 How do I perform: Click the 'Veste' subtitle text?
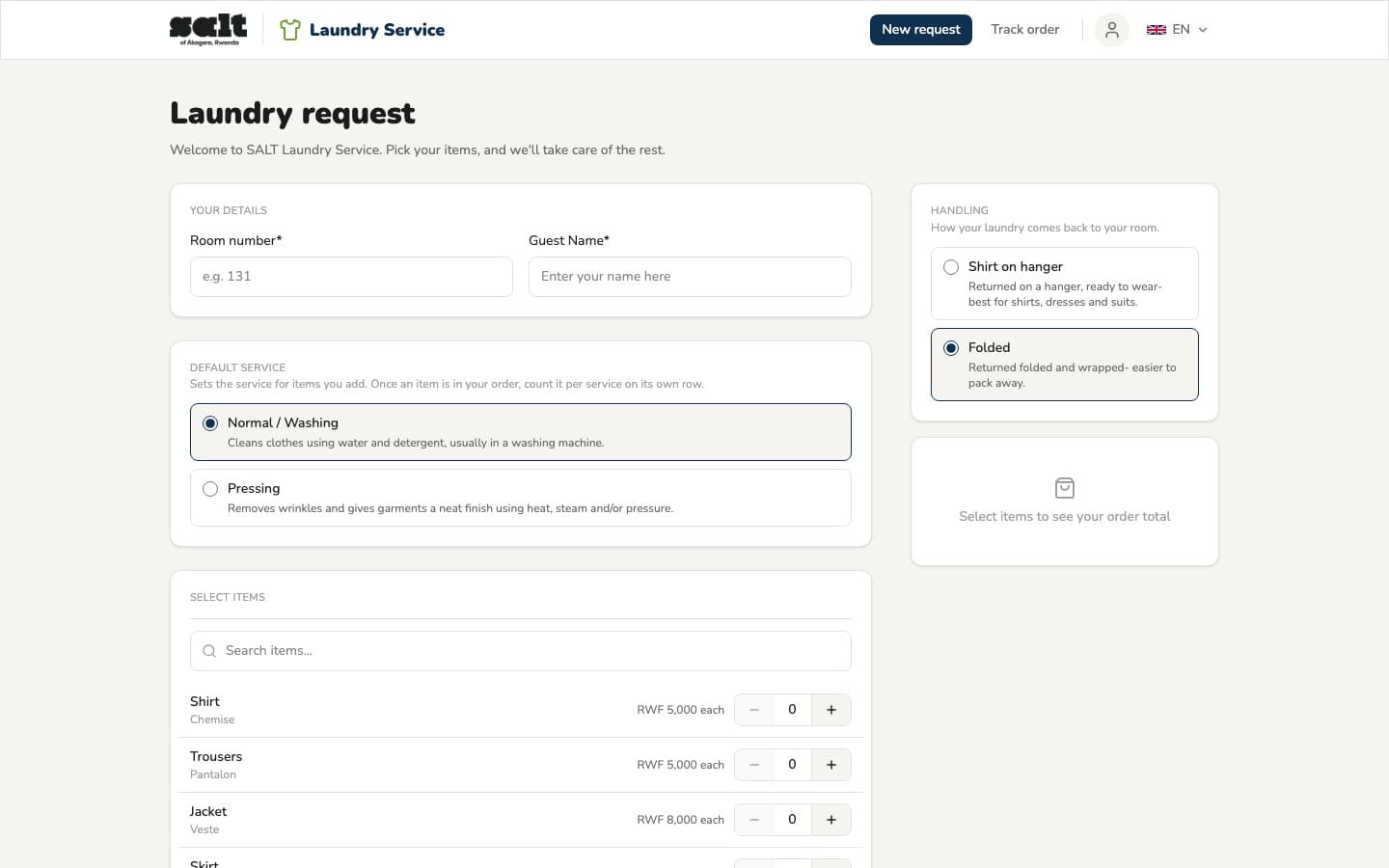click(x=204, y=829)
